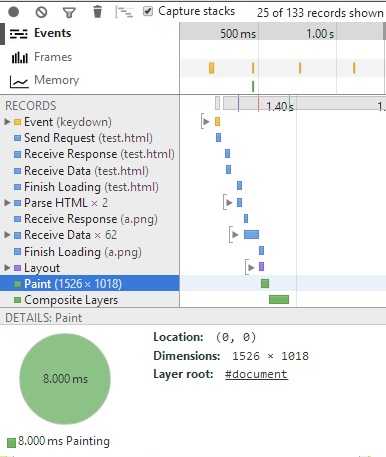Screen dimensions: 386x457
Task: Open the #document layer root link
Action: tap(256, 374)
